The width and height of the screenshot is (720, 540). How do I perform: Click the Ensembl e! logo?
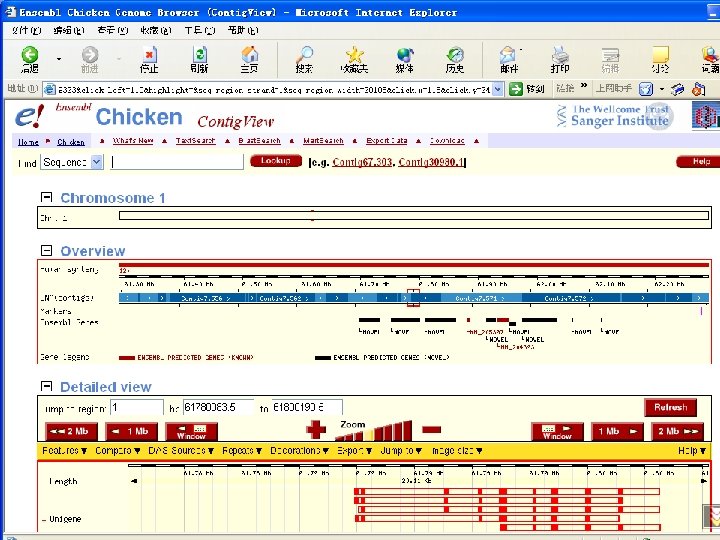pos(29,116)
